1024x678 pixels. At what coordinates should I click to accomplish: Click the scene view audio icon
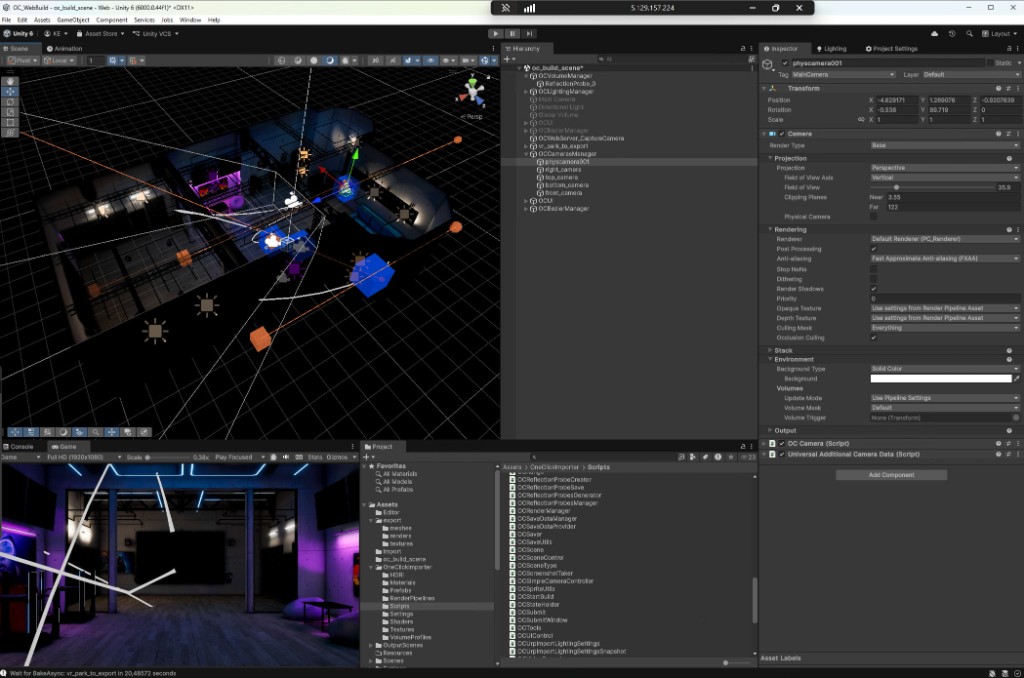[x=330, y=62]
